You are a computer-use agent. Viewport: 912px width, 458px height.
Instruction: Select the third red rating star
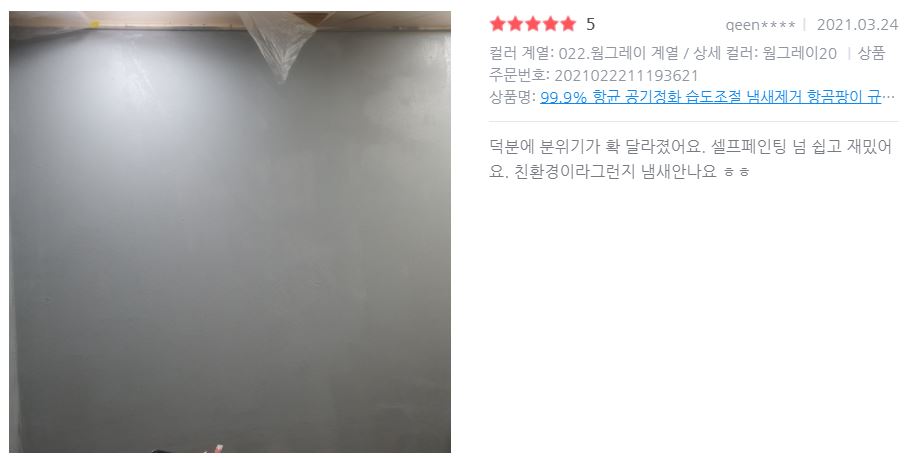click(x=533, y=24)
